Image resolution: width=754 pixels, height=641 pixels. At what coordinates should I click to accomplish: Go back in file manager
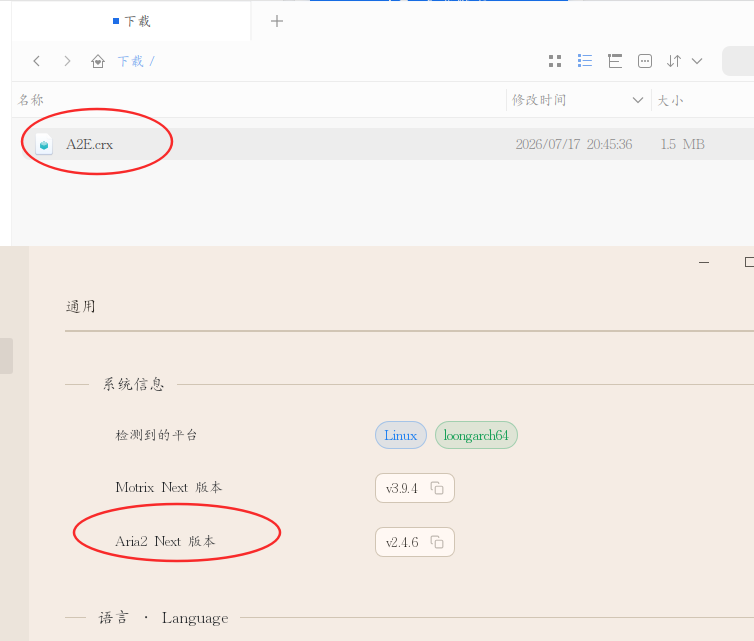(37, 61)
